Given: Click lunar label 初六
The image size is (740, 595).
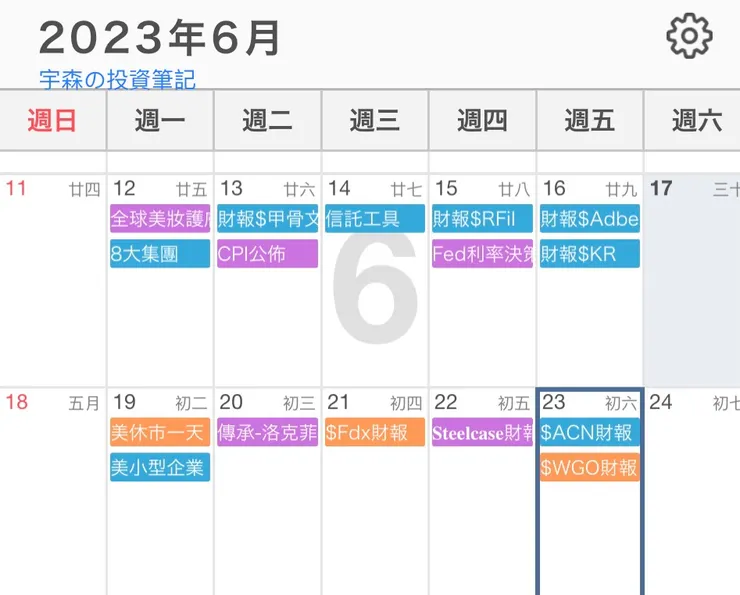Looking at the screenshot, I should pyautogui.click(x=621, y=403).
